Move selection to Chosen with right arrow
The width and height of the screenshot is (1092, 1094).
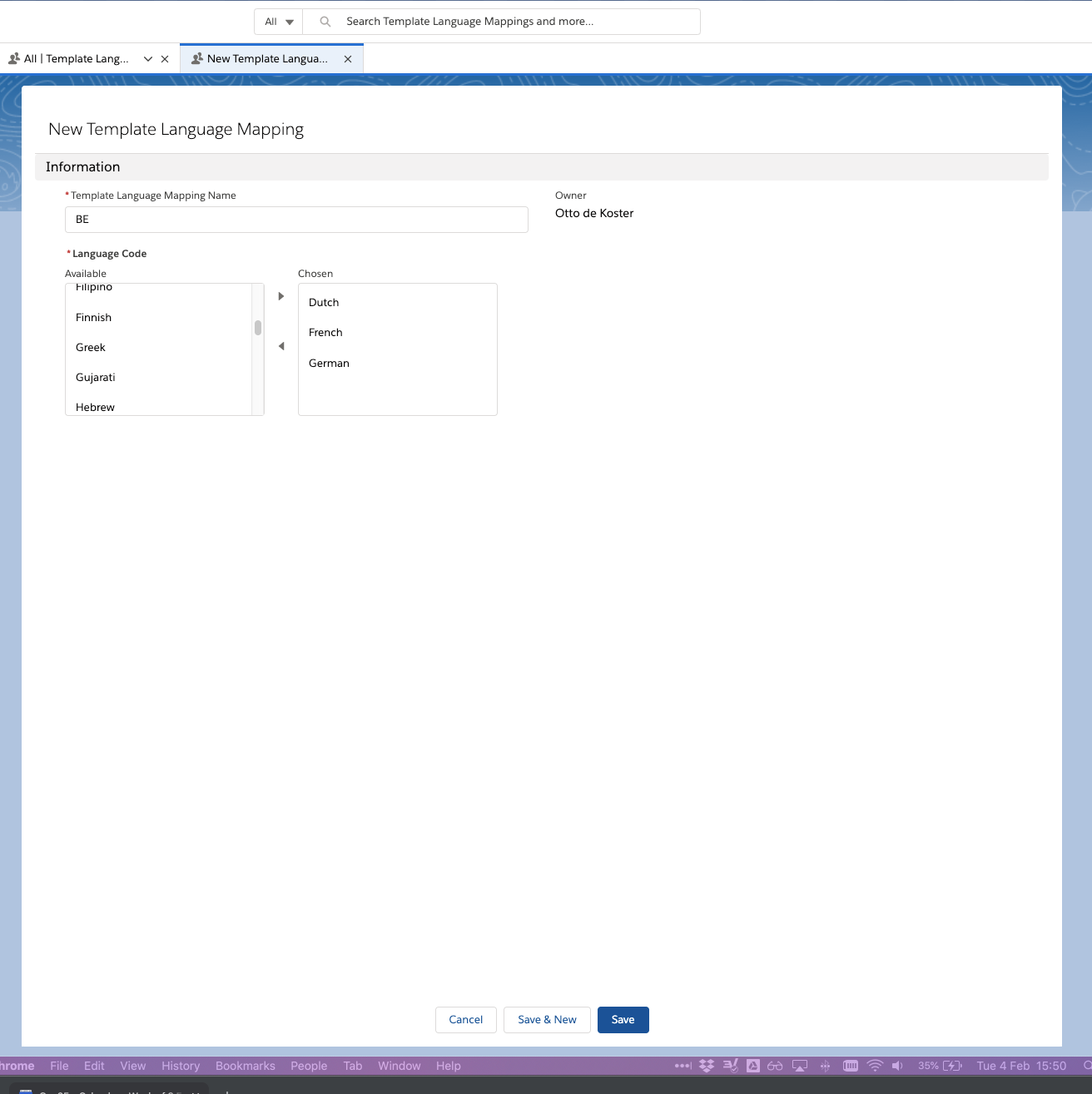coord(281,296)
